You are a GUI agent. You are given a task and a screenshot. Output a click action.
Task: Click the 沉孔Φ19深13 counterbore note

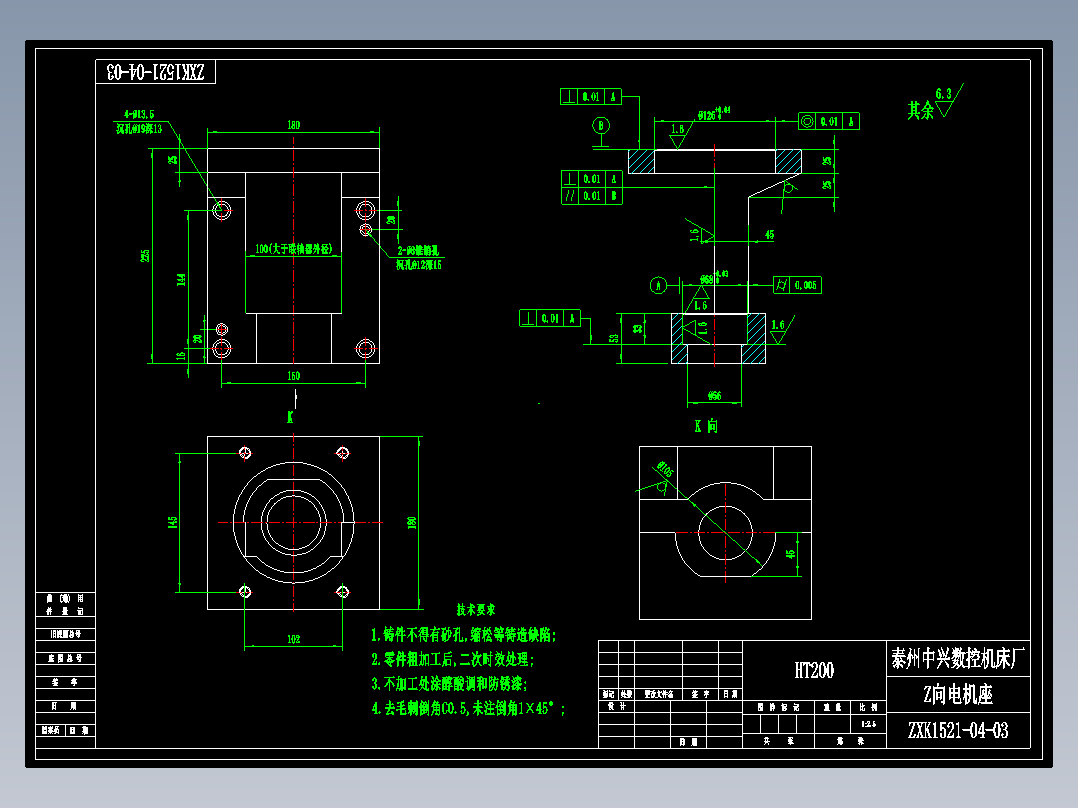click(x=139, y=129)
